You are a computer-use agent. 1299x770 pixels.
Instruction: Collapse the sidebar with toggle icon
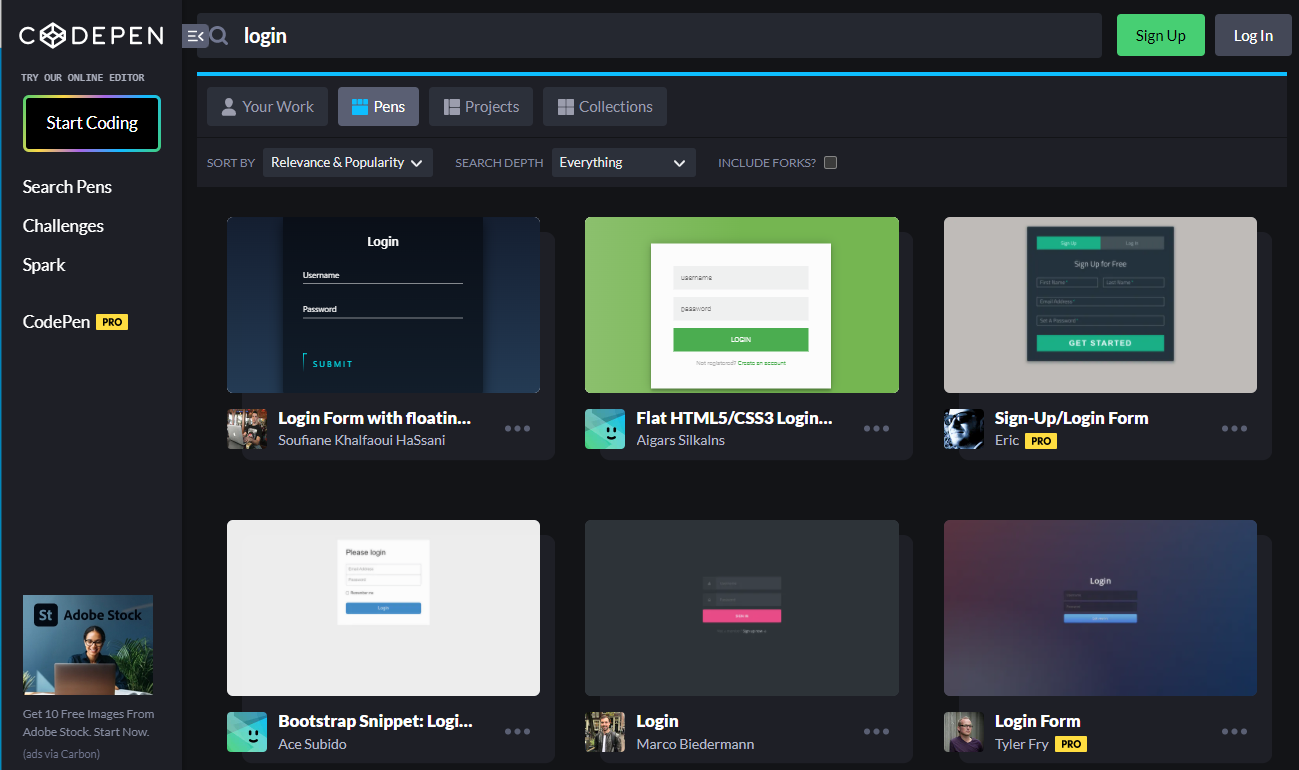coord(195,36)
